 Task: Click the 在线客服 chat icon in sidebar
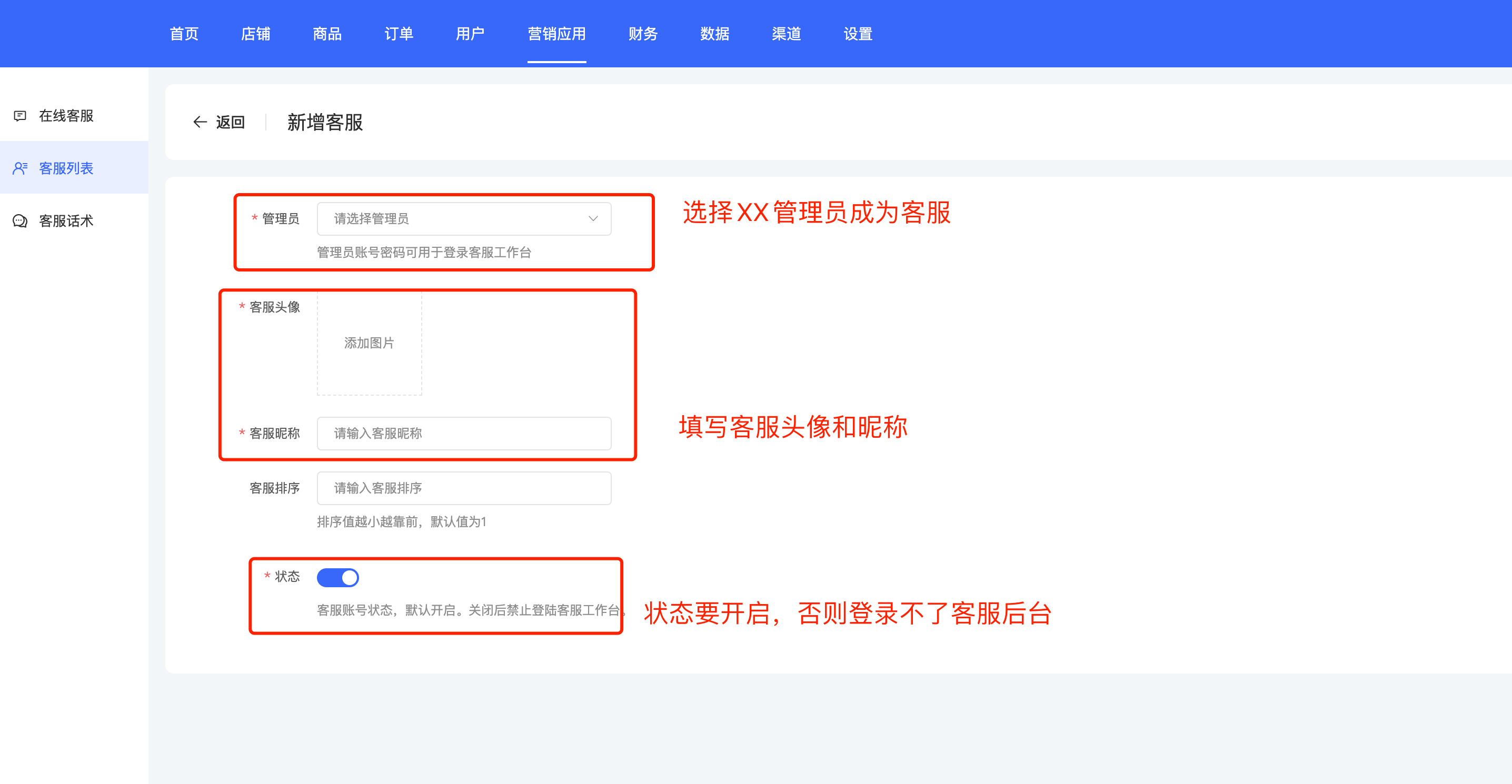pyautogui.click(x=20, y=116)
